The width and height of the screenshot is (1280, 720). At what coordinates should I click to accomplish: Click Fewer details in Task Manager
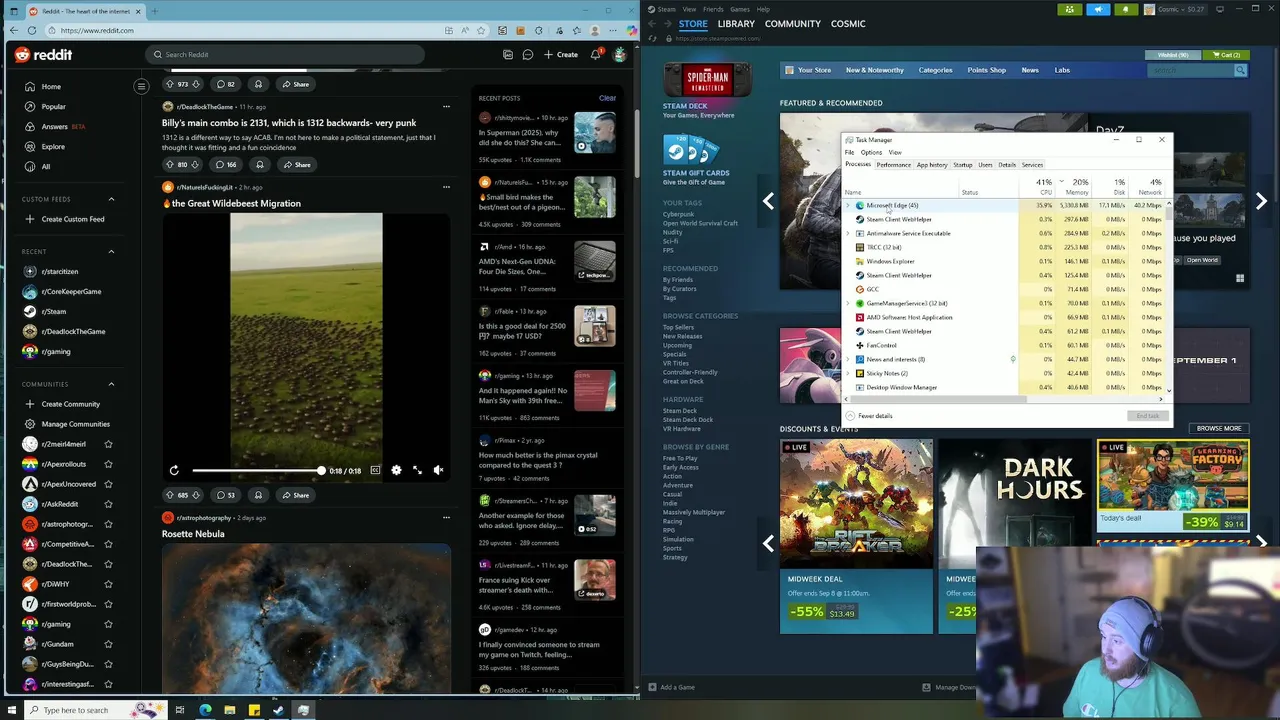point(870,416)
